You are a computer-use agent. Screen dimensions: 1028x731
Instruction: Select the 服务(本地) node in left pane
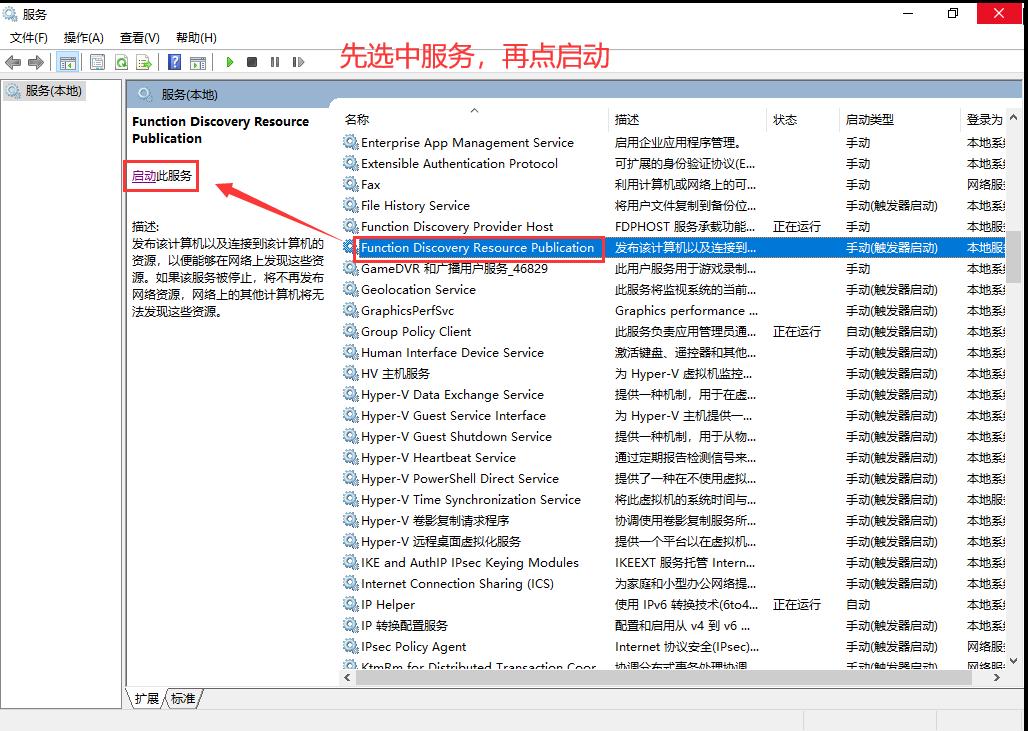tap(55, 89)
